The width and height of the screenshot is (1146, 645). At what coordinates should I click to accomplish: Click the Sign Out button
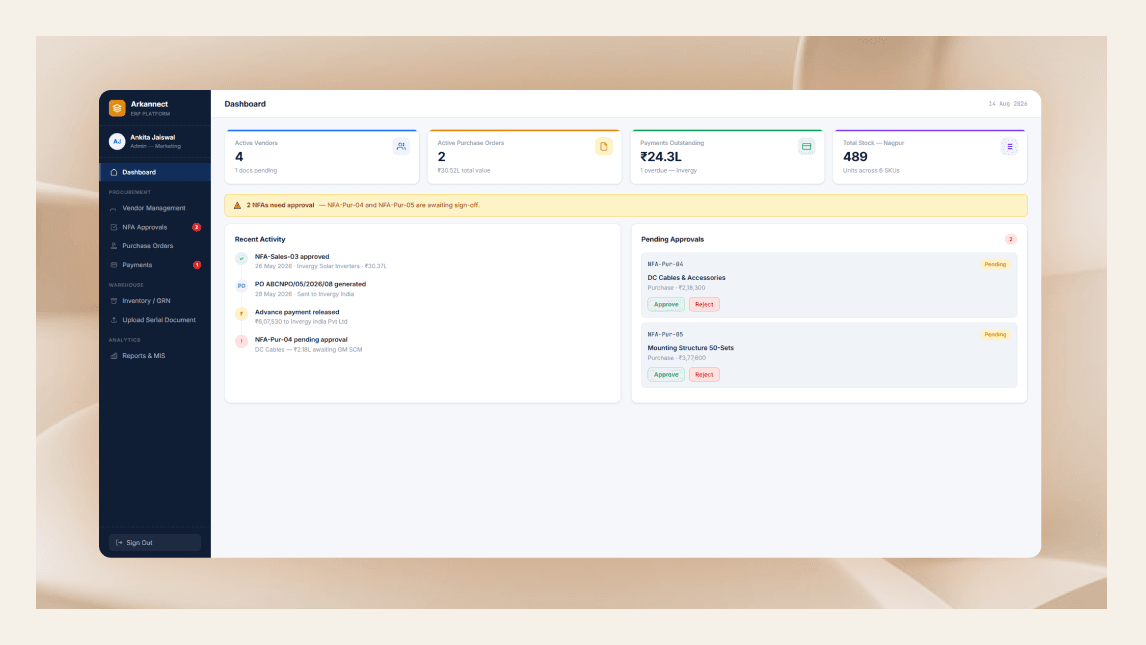click(x=155, y=543)
